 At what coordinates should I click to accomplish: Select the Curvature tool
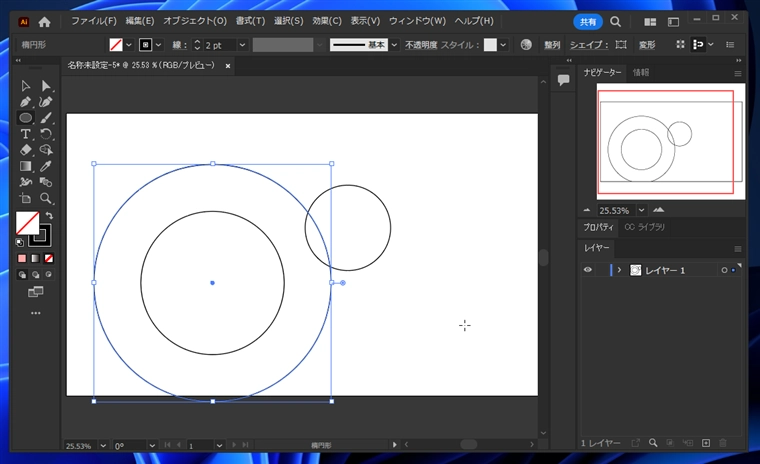tap(46, 102)
